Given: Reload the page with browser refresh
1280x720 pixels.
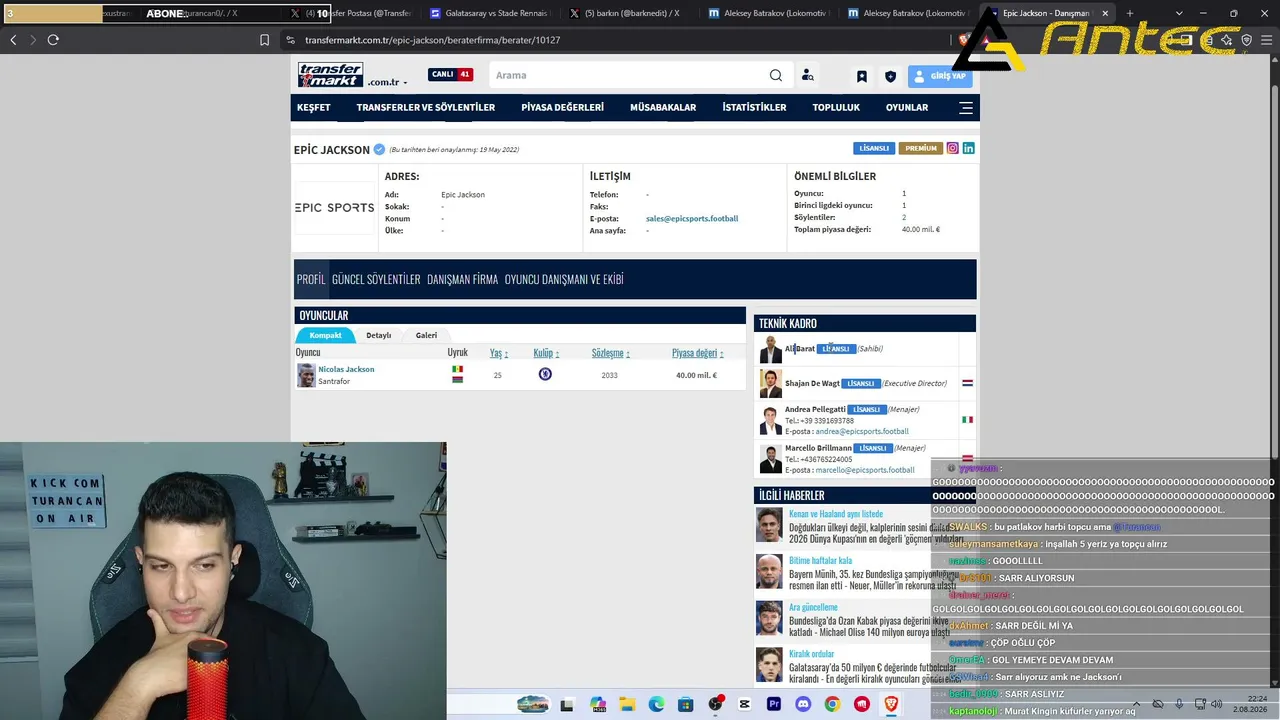Looking at the screenshot, I should [x=53, y=40].
